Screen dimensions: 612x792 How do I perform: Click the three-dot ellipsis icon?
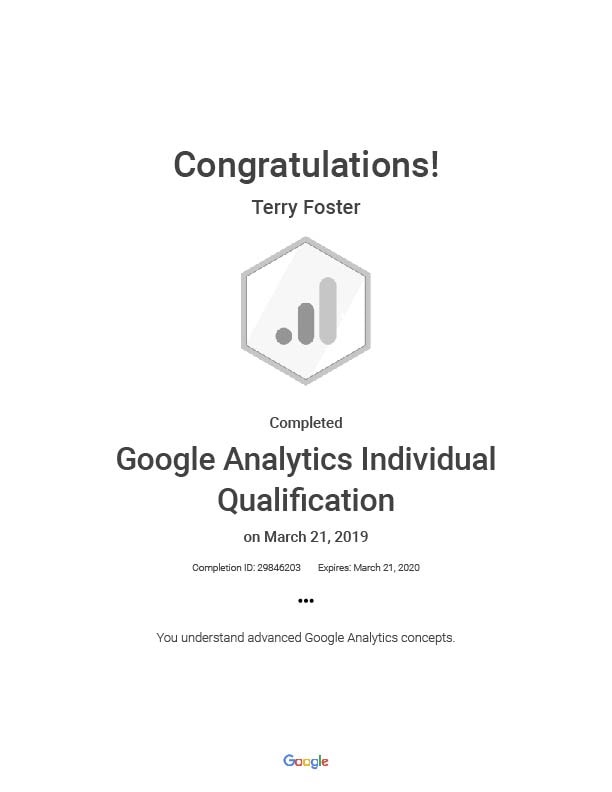point(305,601)
